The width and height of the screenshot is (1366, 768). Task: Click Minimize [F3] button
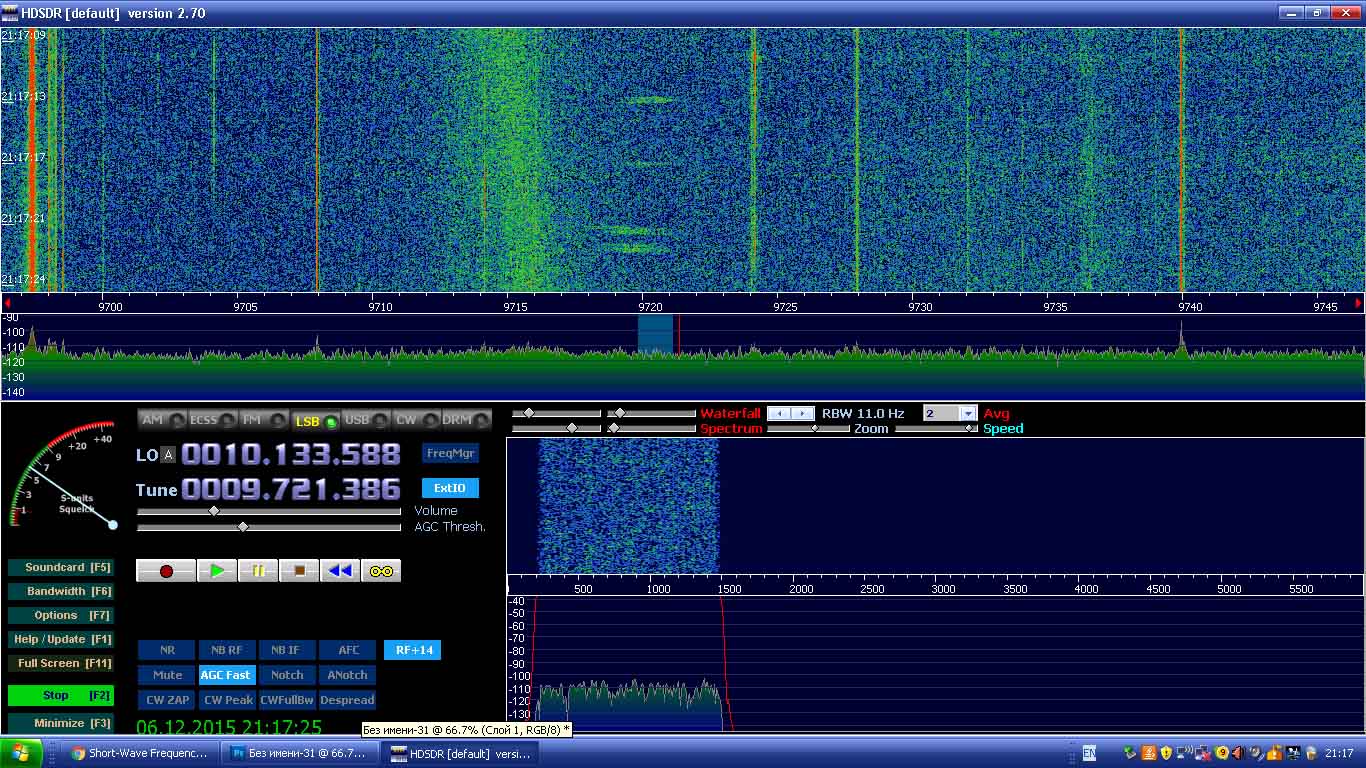coord(60,723)
